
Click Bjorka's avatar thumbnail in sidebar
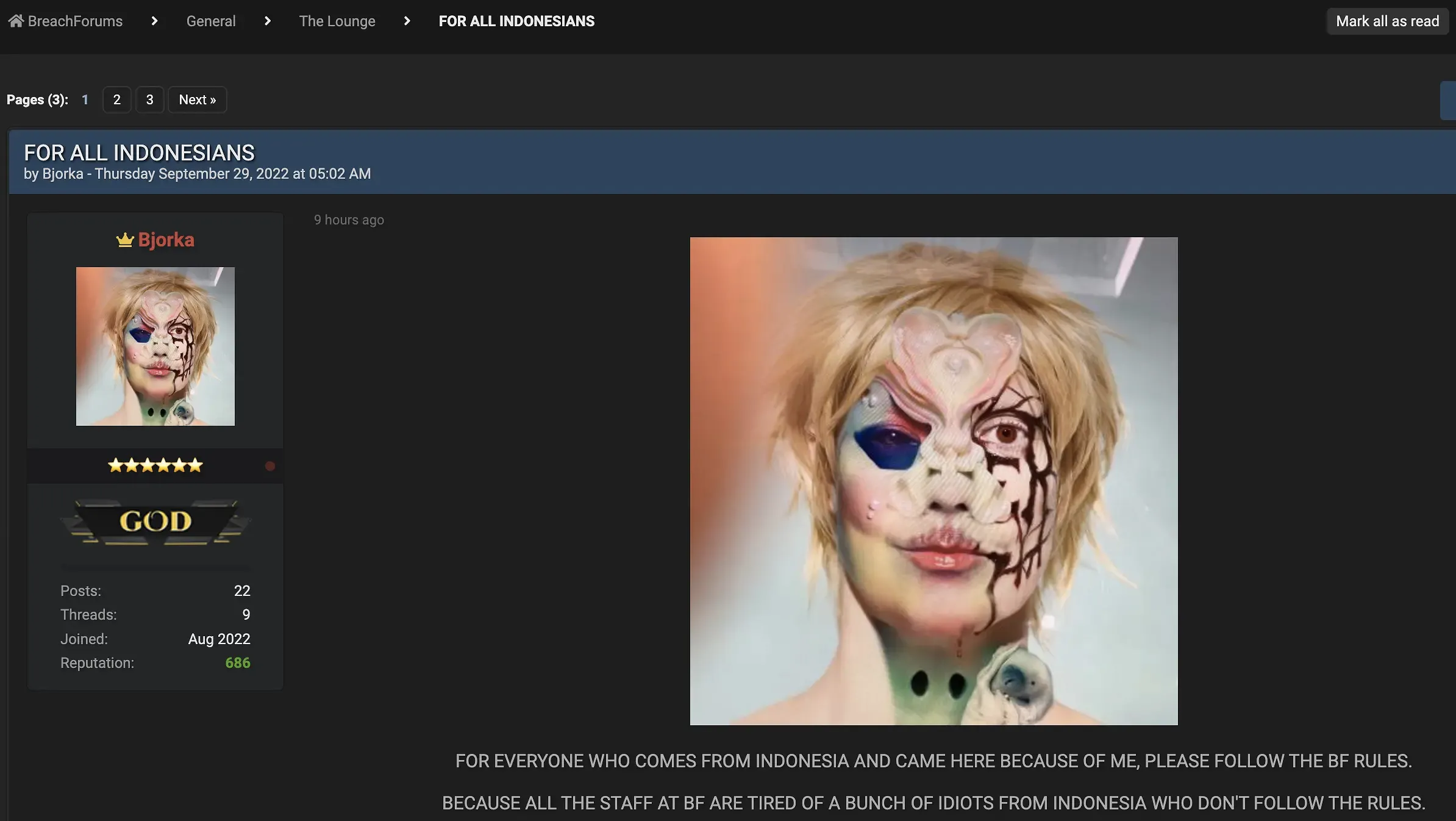click(155, 346)
